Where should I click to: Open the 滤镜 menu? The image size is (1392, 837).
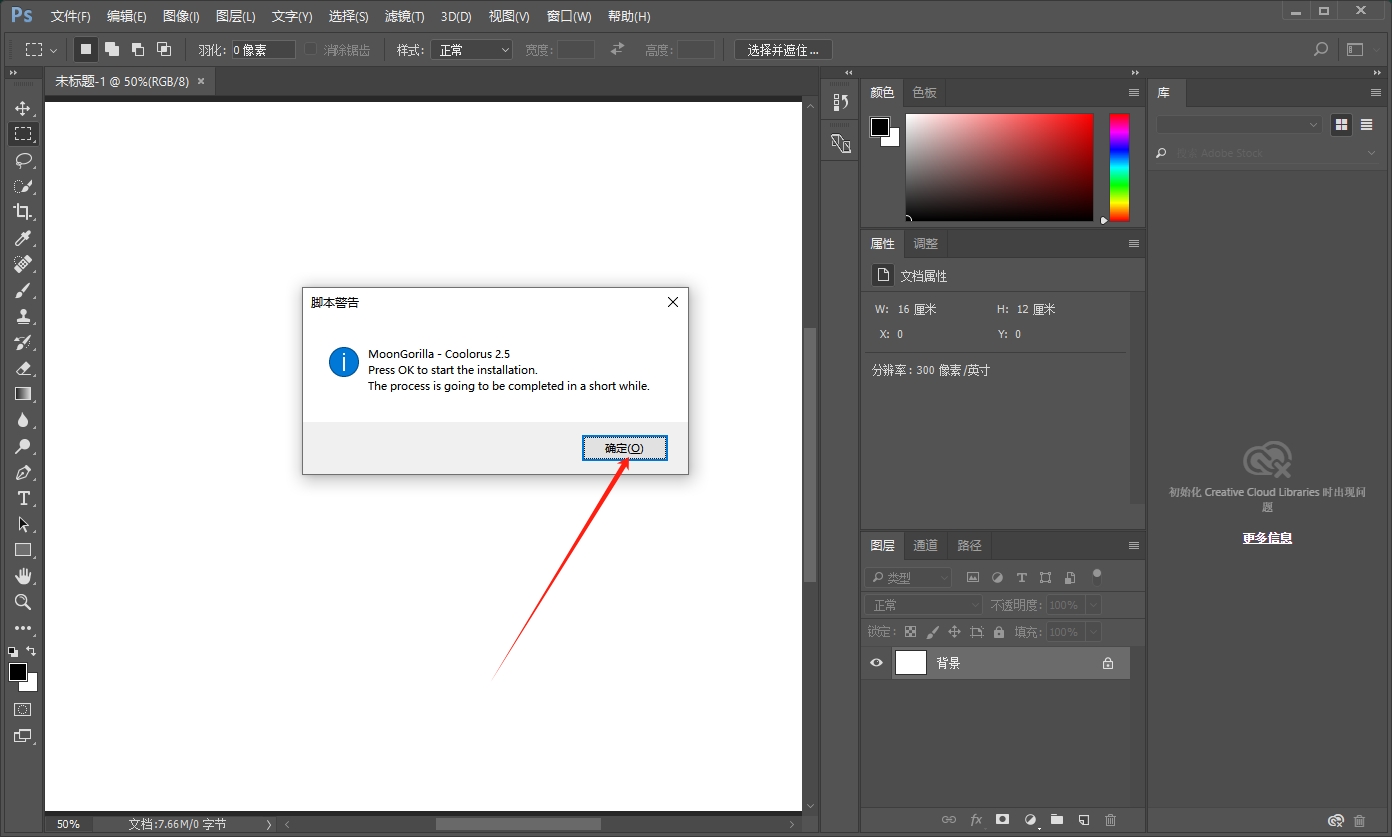point(403,16)
